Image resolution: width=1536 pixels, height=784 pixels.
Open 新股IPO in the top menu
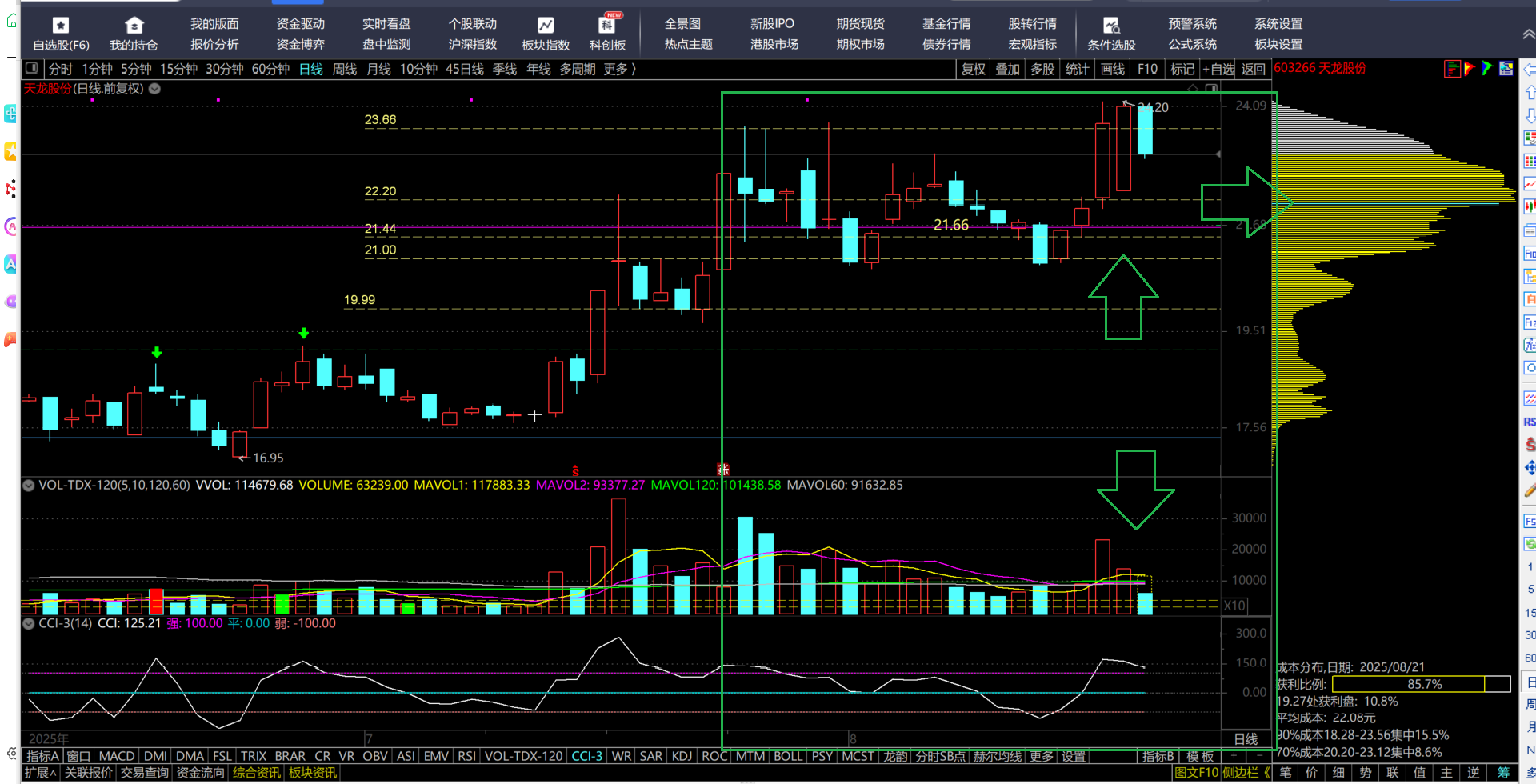(773, 24)
